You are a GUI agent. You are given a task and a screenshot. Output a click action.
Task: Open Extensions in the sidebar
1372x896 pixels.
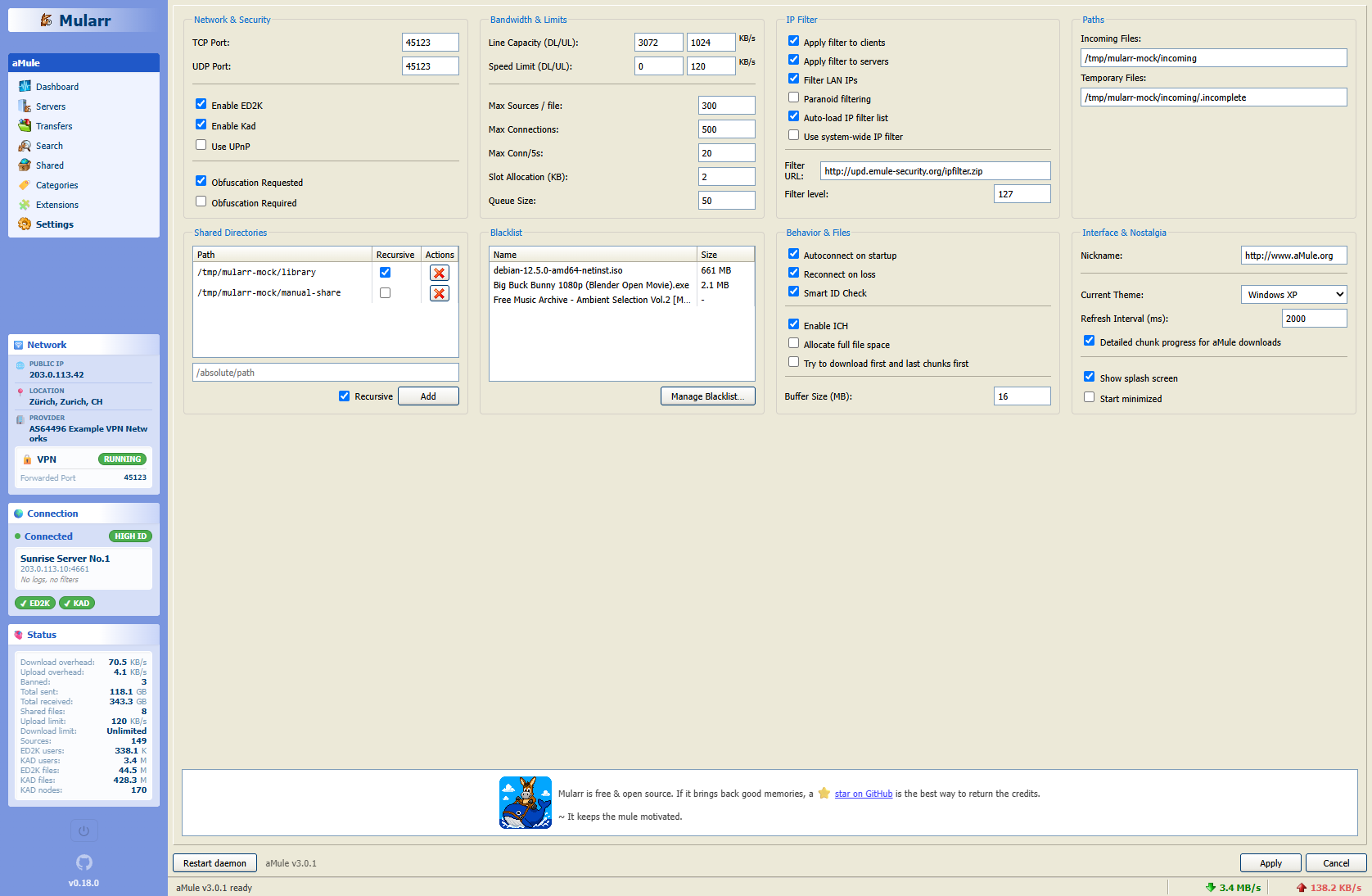tap(57, 205)
